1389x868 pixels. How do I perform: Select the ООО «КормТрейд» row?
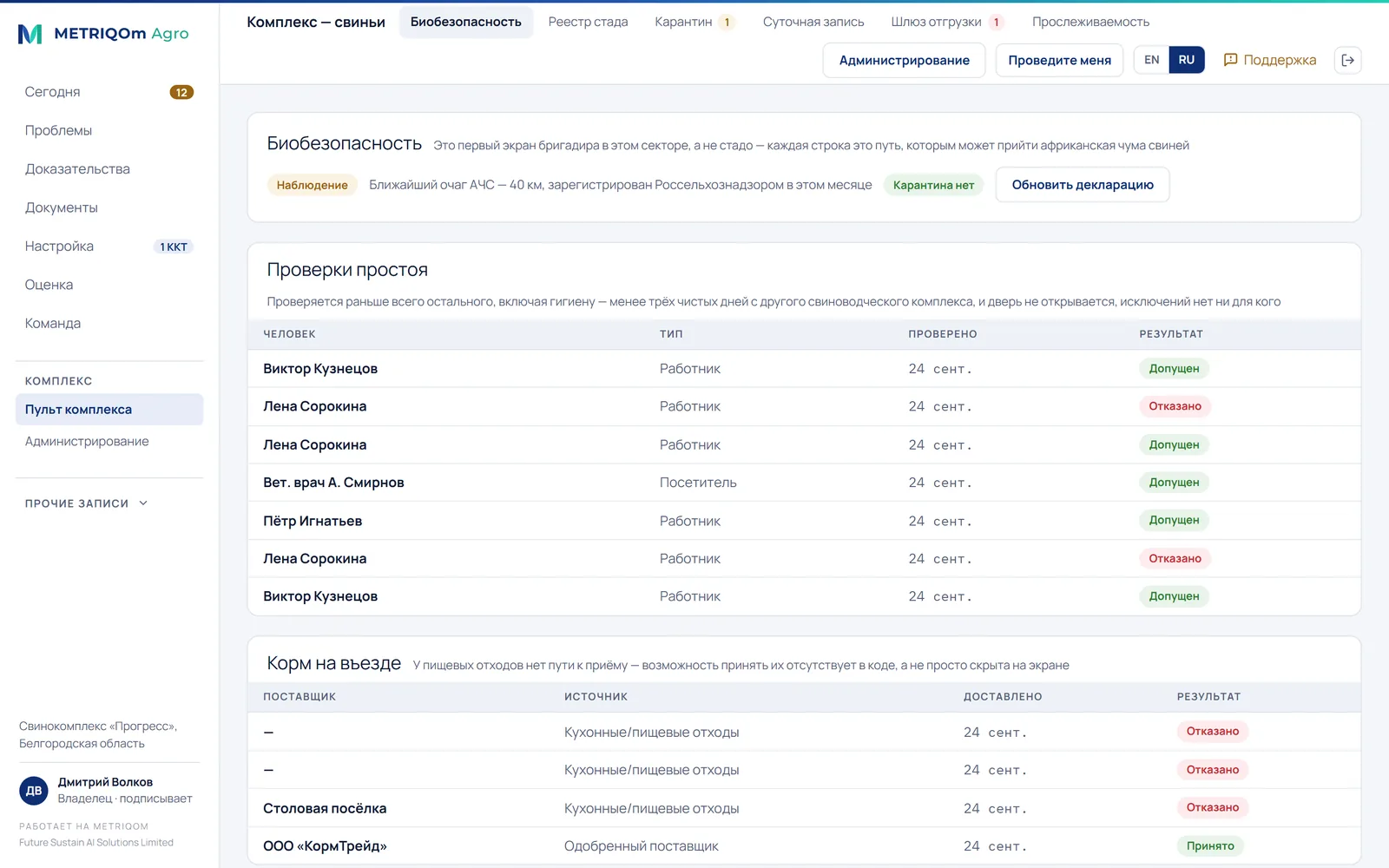point(804,846)
